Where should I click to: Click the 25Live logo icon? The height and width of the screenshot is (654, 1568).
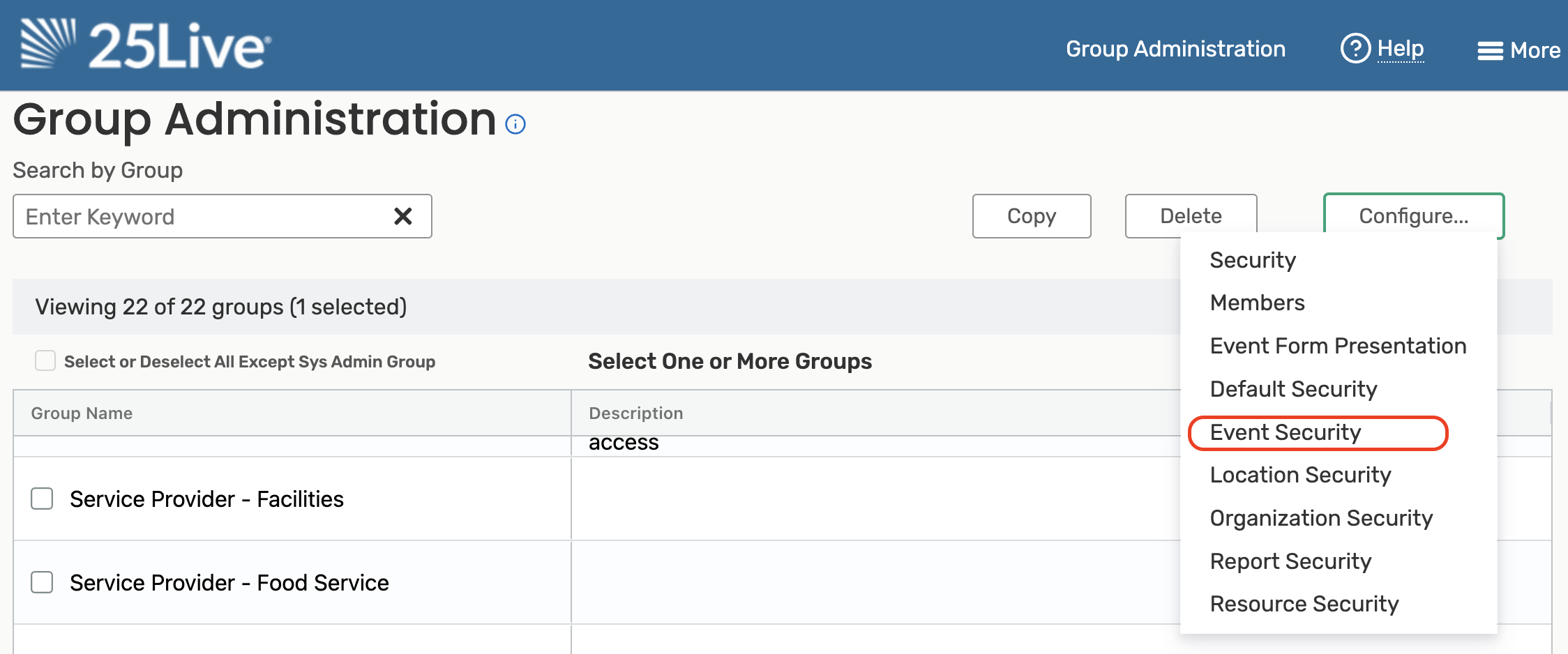pyautogui.click(x=47, y=43)
